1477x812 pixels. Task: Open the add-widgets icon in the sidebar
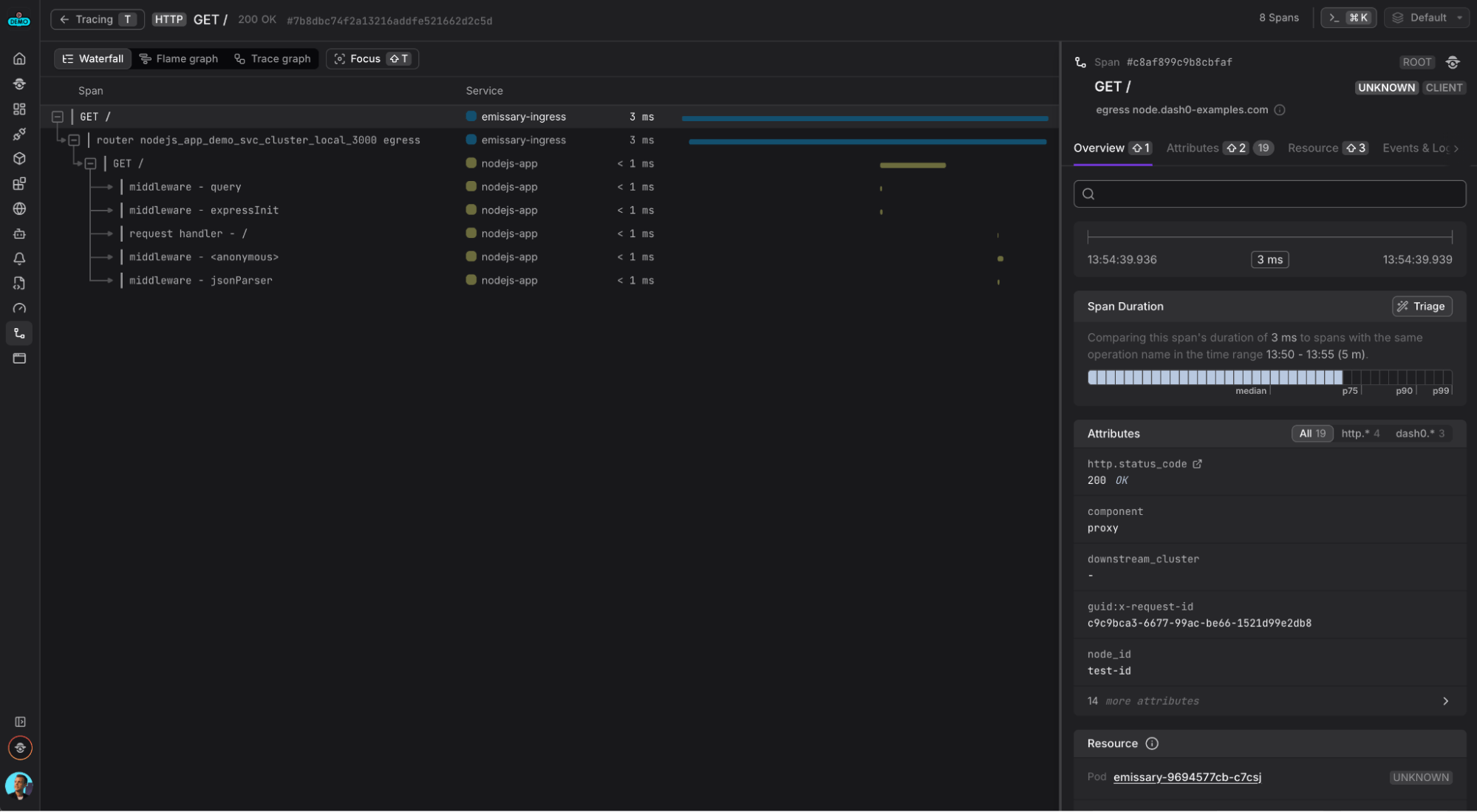tap(20, 184)
